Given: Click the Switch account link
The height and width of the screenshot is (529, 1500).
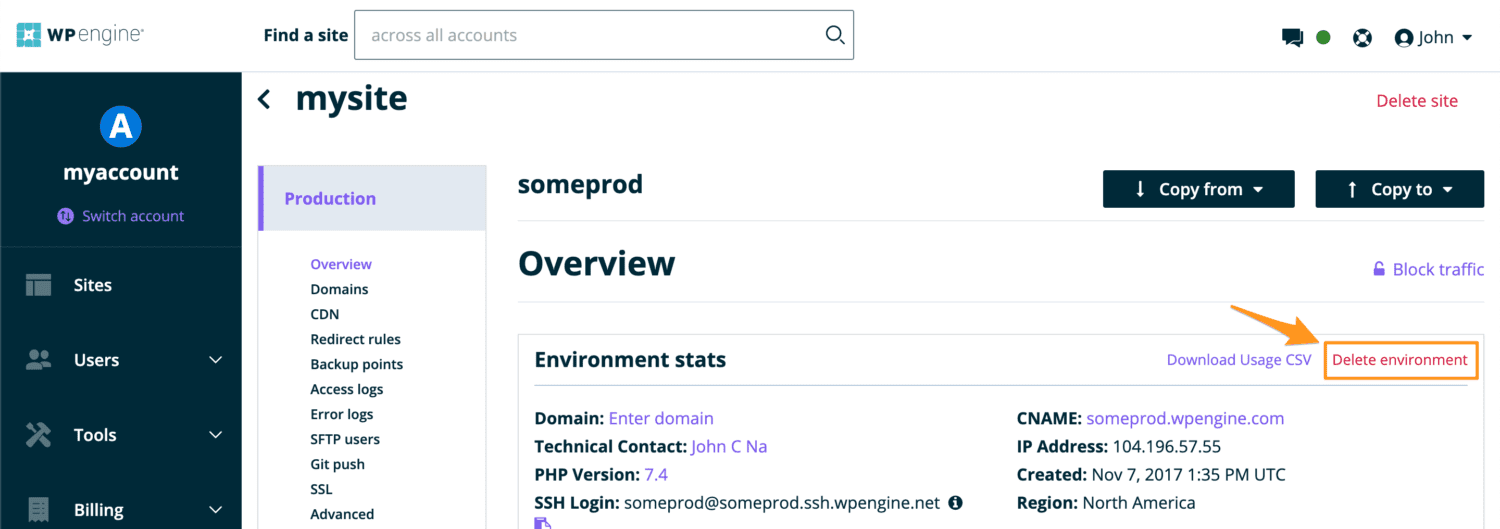Looking at the screenshot, I should click(132, 216).
